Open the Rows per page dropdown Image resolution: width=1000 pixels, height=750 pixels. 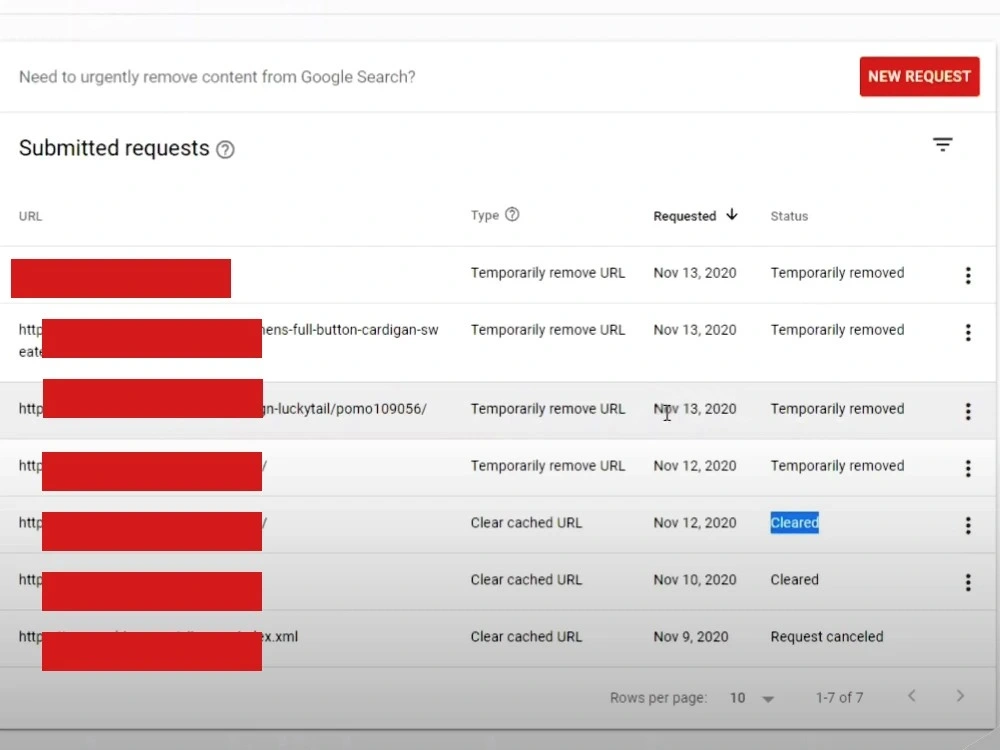tap(768, 699)
